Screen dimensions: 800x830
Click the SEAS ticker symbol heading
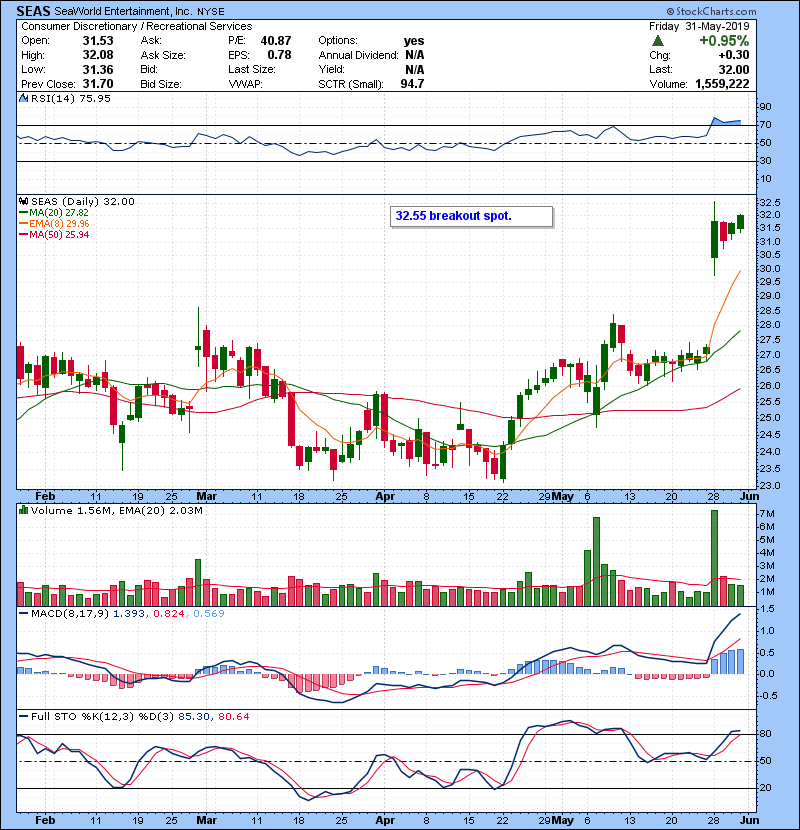click(33, 11)
